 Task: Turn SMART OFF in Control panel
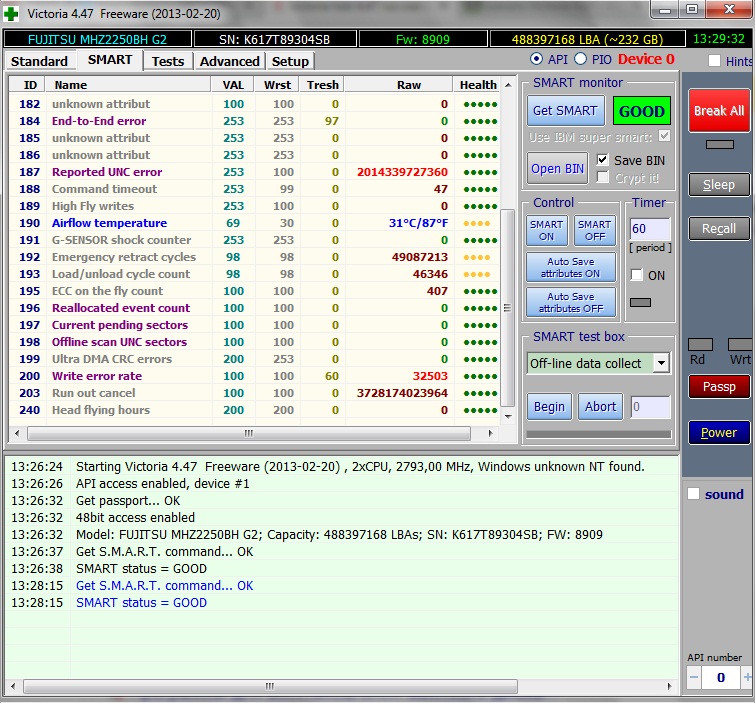594,230
